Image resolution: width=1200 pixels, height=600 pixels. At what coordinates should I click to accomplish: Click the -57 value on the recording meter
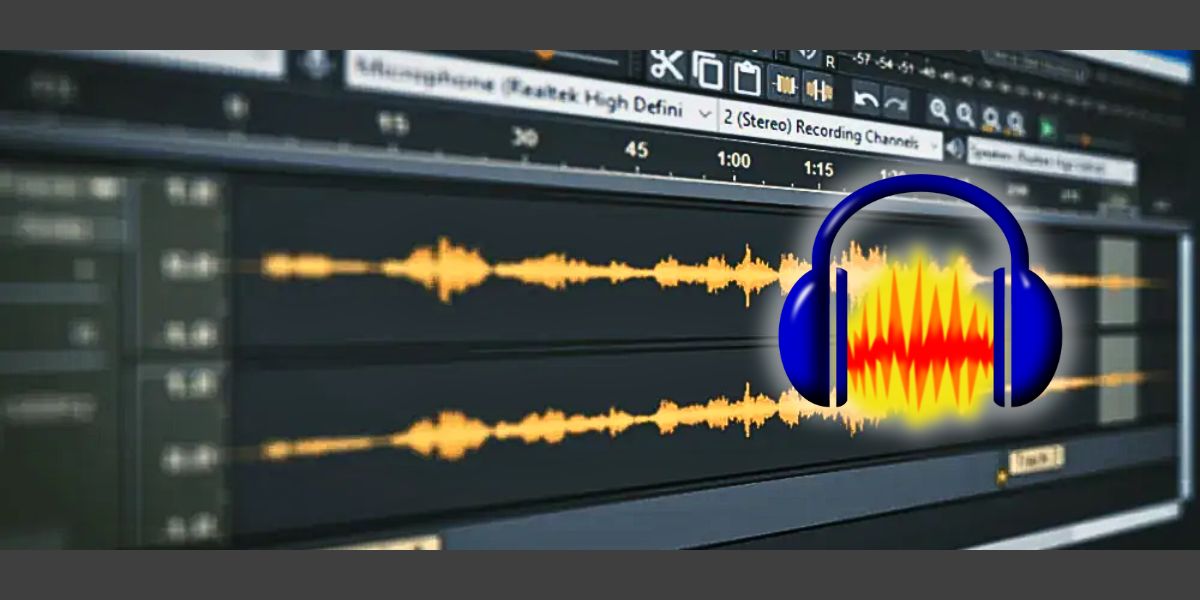[x=861, y=60]
